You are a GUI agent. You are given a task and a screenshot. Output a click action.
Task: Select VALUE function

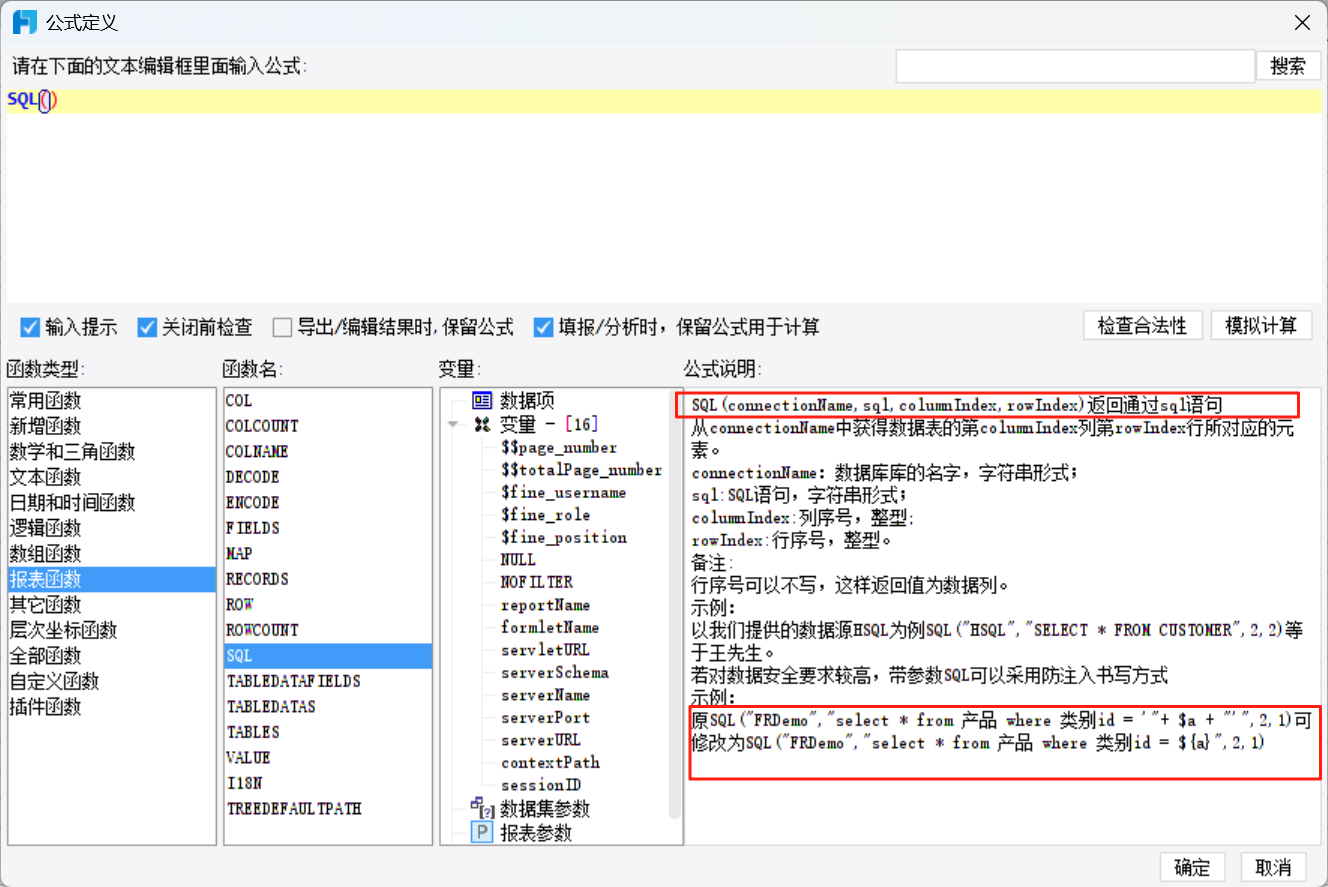328,758
